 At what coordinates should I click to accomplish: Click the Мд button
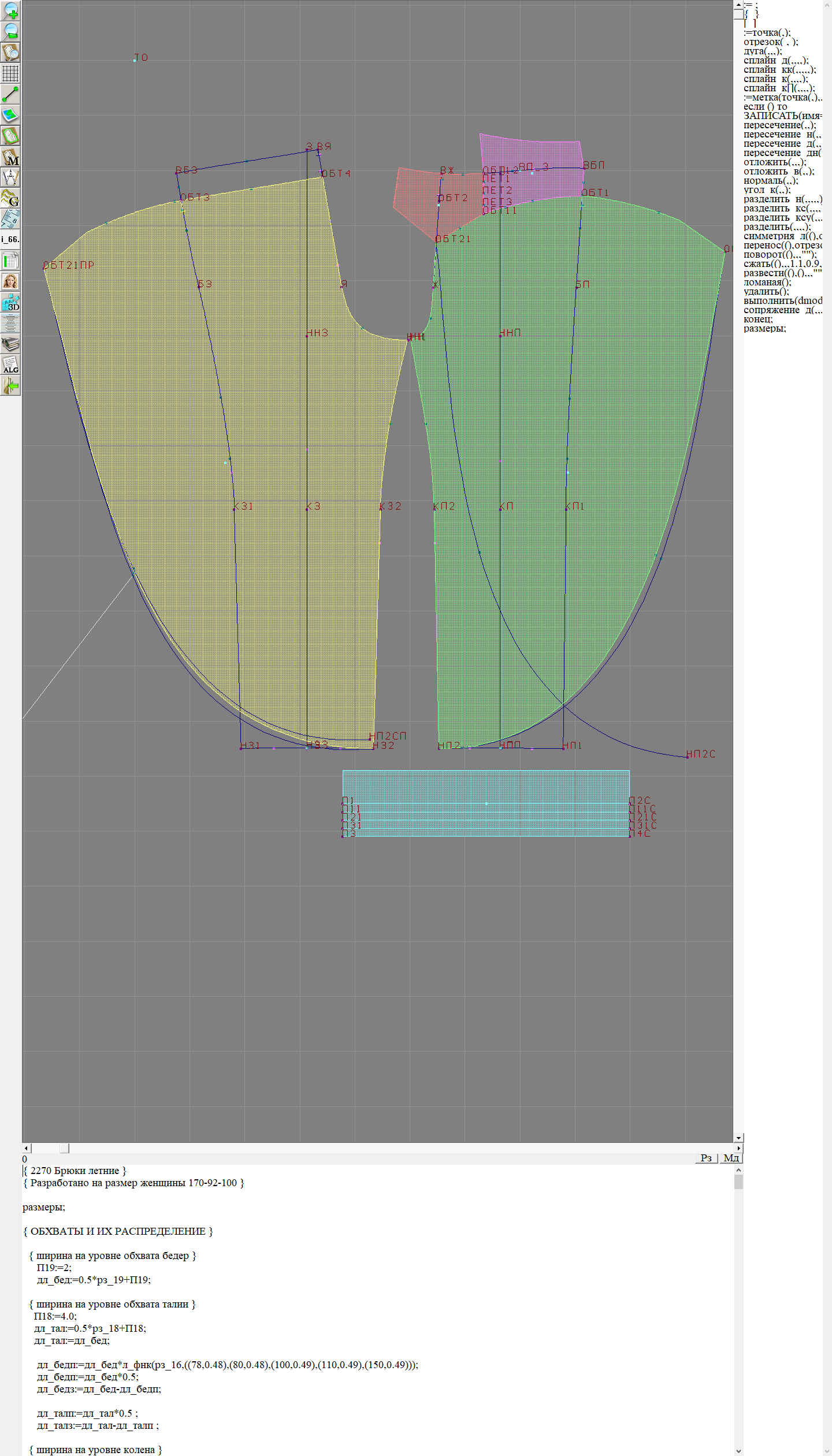pyautogui.click(x=730, y=1157)
